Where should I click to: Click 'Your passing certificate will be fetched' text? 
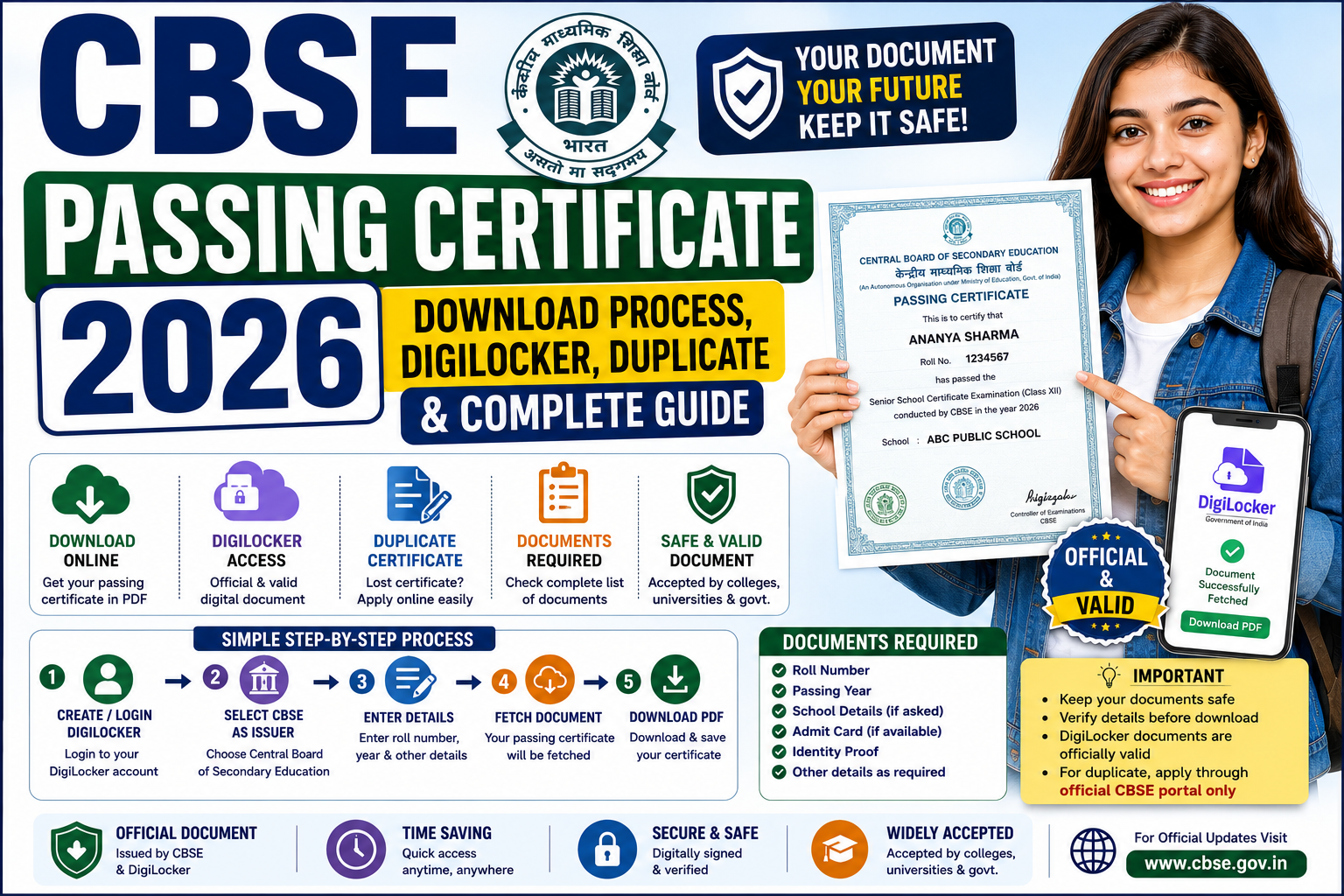coord(549,746)
